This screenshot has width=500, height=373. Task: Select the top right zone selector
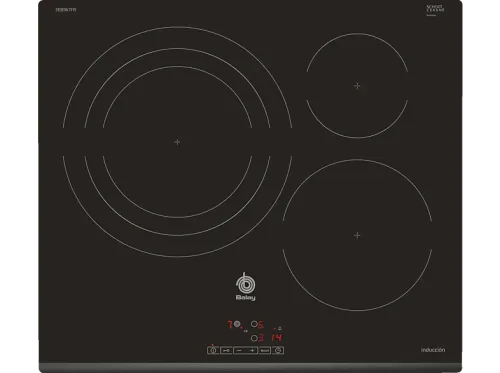pyautogui.click(x=254, y=324)
